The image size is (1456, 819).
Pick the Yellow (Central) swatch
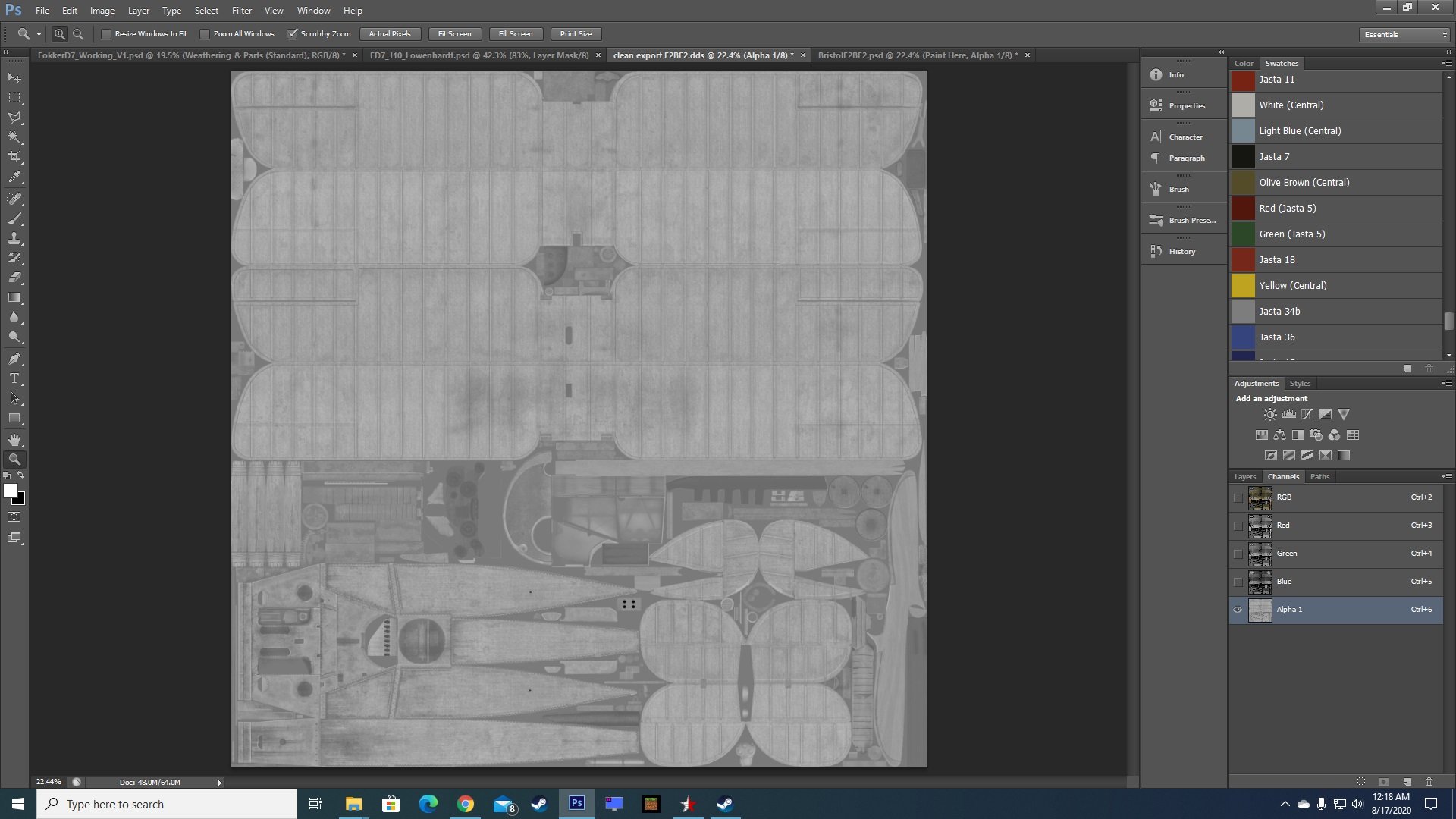pyautogui.click(x=1335, y=286)
